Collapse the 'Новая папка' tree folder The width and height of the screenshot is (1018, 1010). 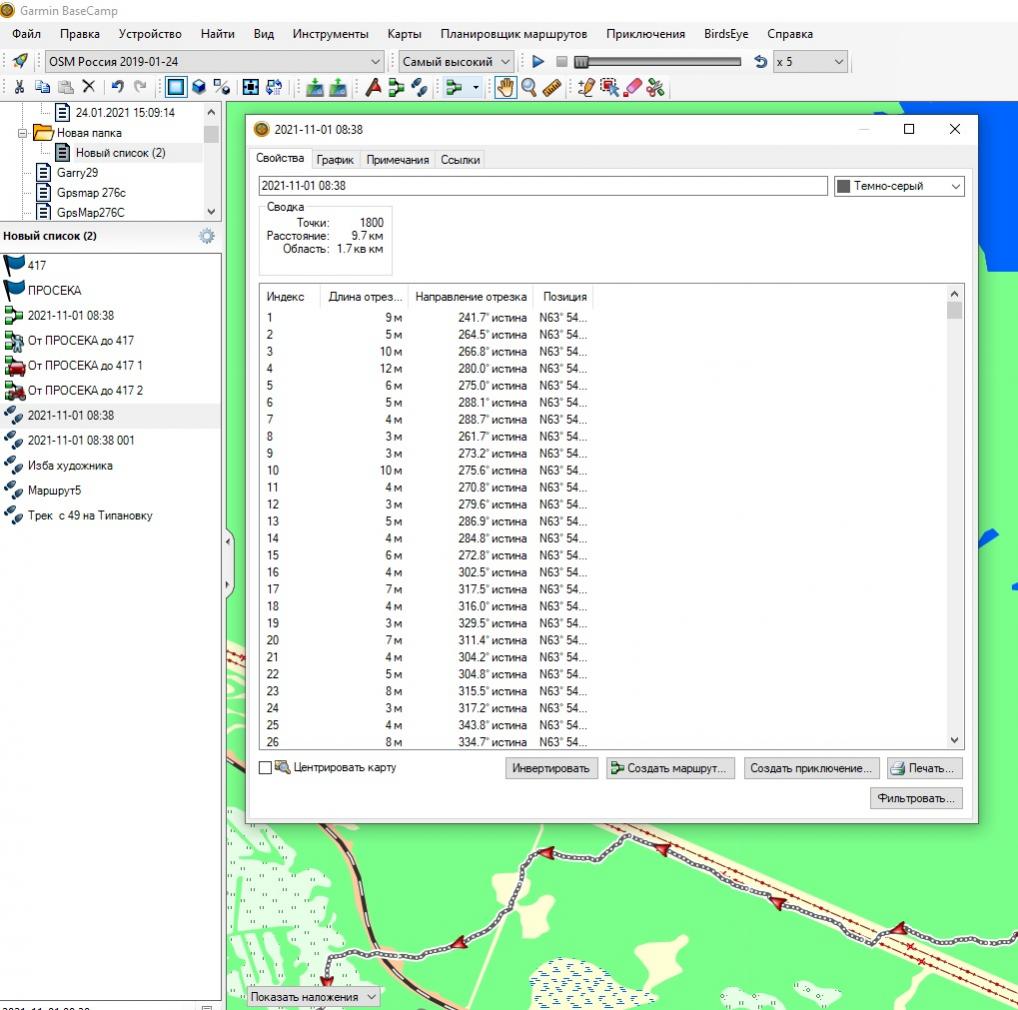coord(24,132)
